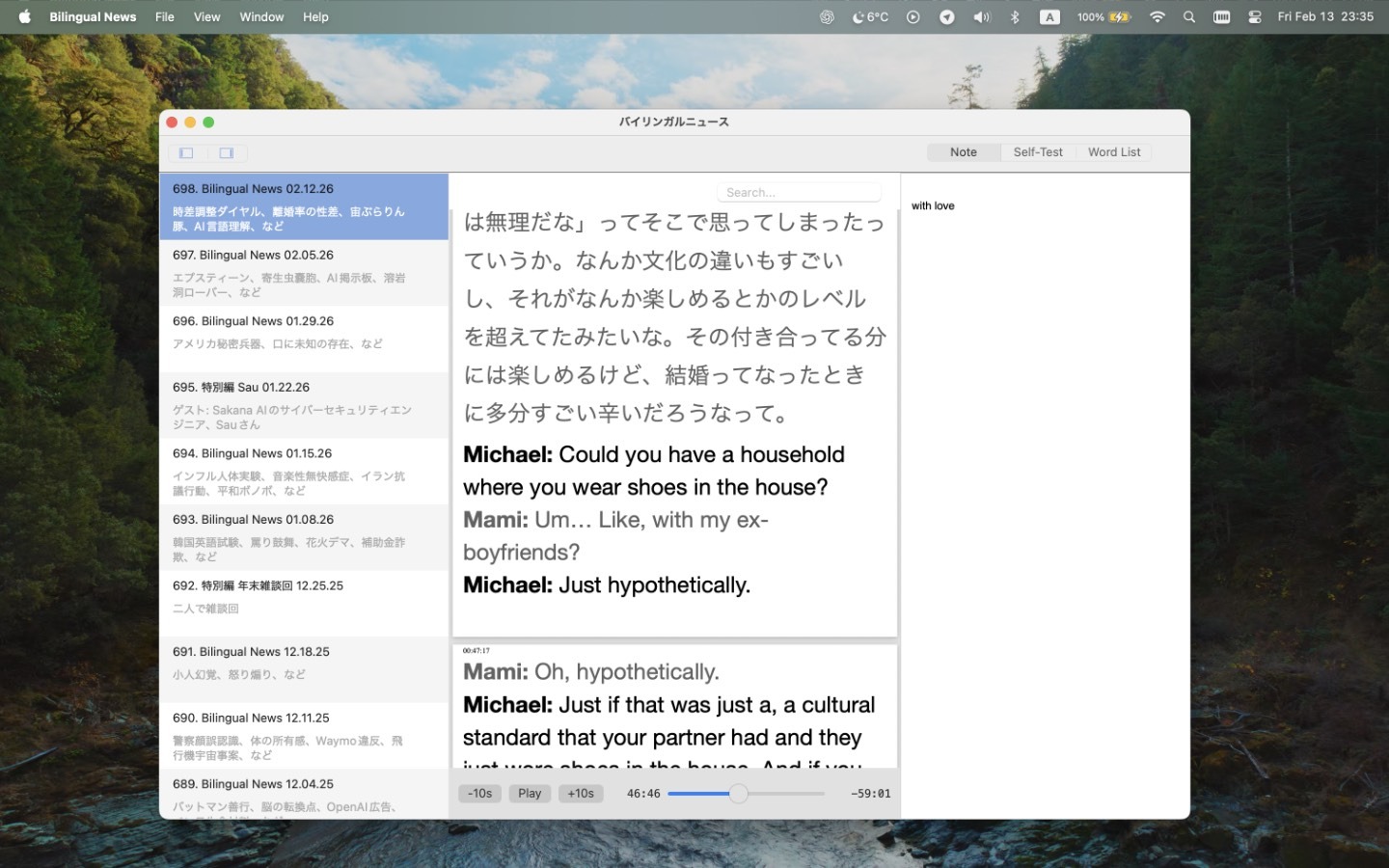Switch to the Self-Test tab
This screenshot has width=1389, height=868.
pos(1038,152)
